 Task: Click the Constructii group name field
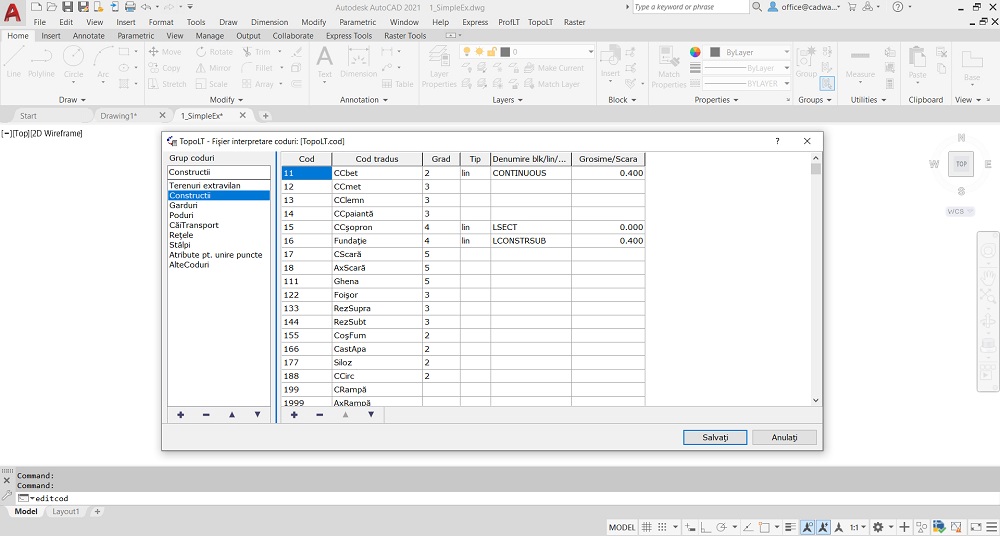click(x=219, y=172)
